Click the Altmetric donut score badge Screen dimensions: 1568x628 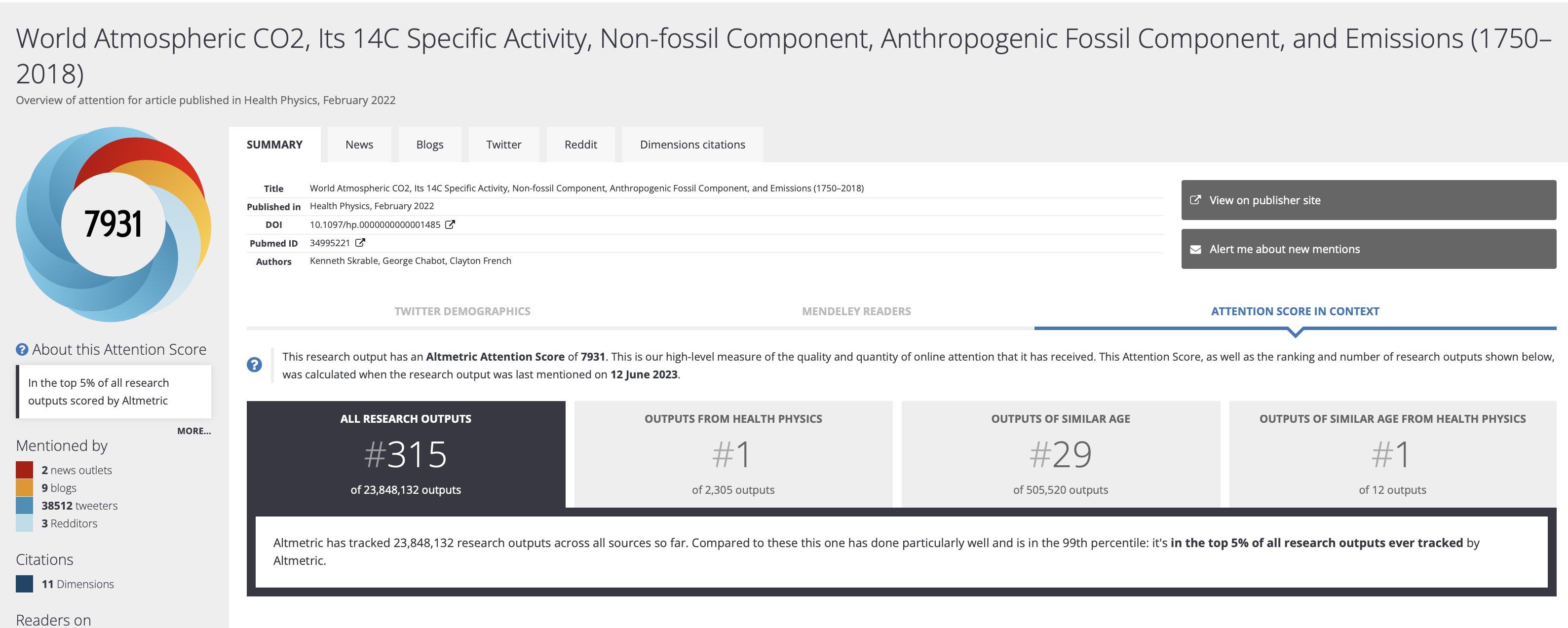click(x=113, y=224)
